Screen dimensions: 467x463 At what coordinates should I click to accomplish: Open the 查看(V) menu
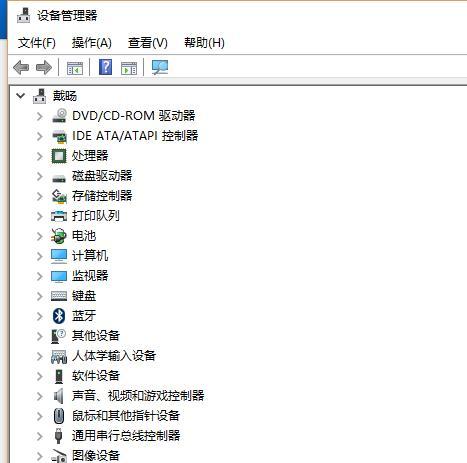[x=148, y=43]
